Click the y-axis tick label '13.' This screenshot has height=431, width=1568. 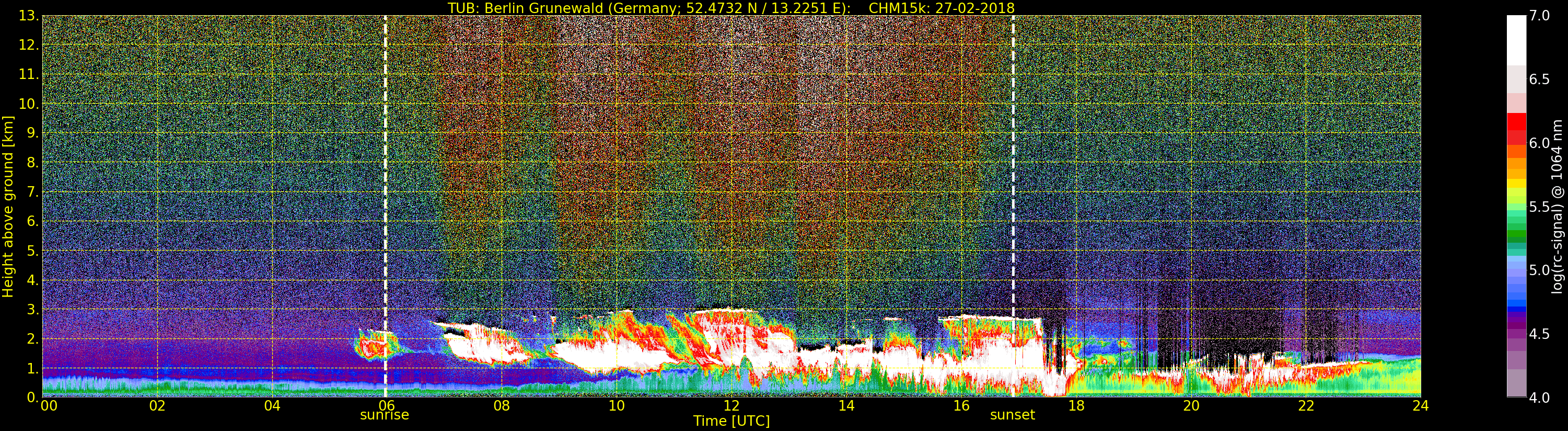(x=29, y=16)
